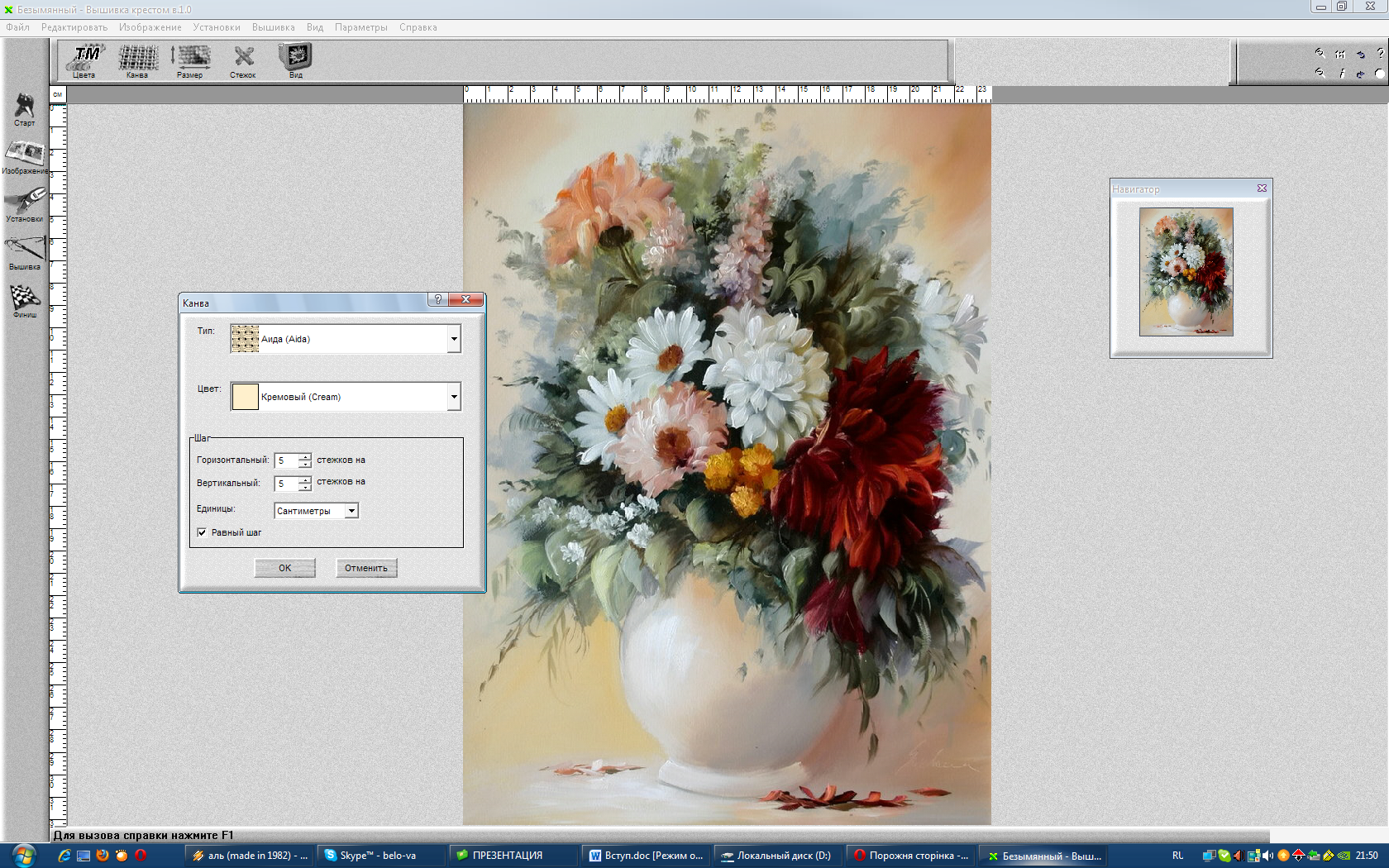Go to the Вышивка step in sidebar
This screenshot has height=868, width=1389.
[x=25, y=253]
